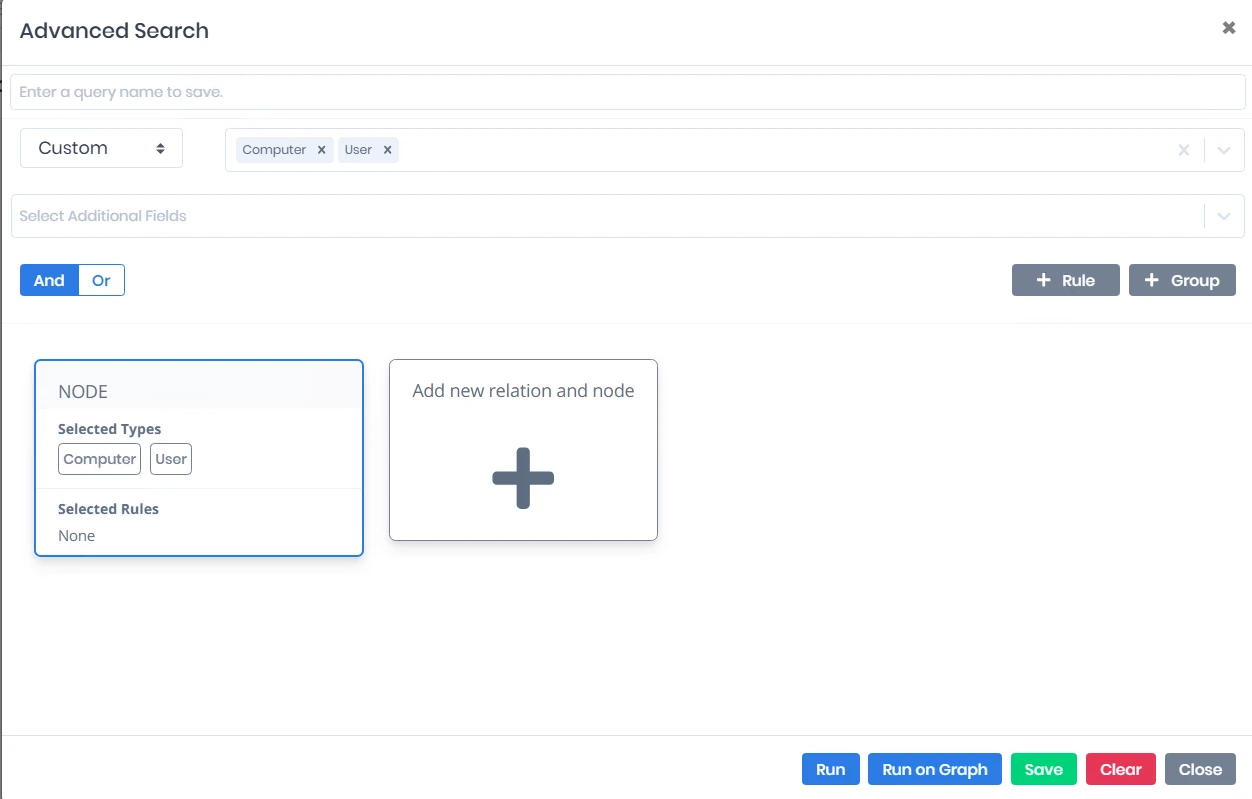1252x799 pixels.
Task: Select the Or operator
Action: pos(101,280)
